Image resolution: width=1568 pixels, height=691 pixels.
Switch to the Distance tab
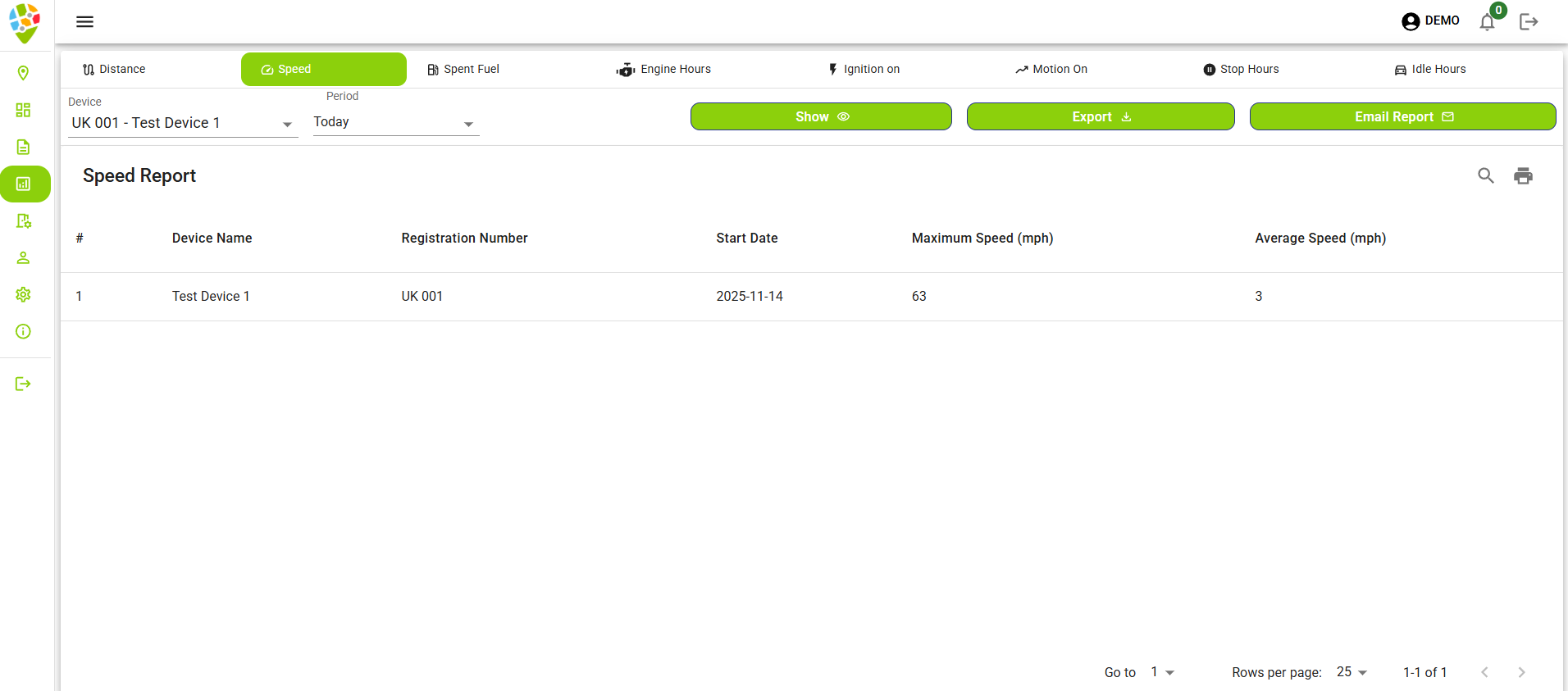115,70
